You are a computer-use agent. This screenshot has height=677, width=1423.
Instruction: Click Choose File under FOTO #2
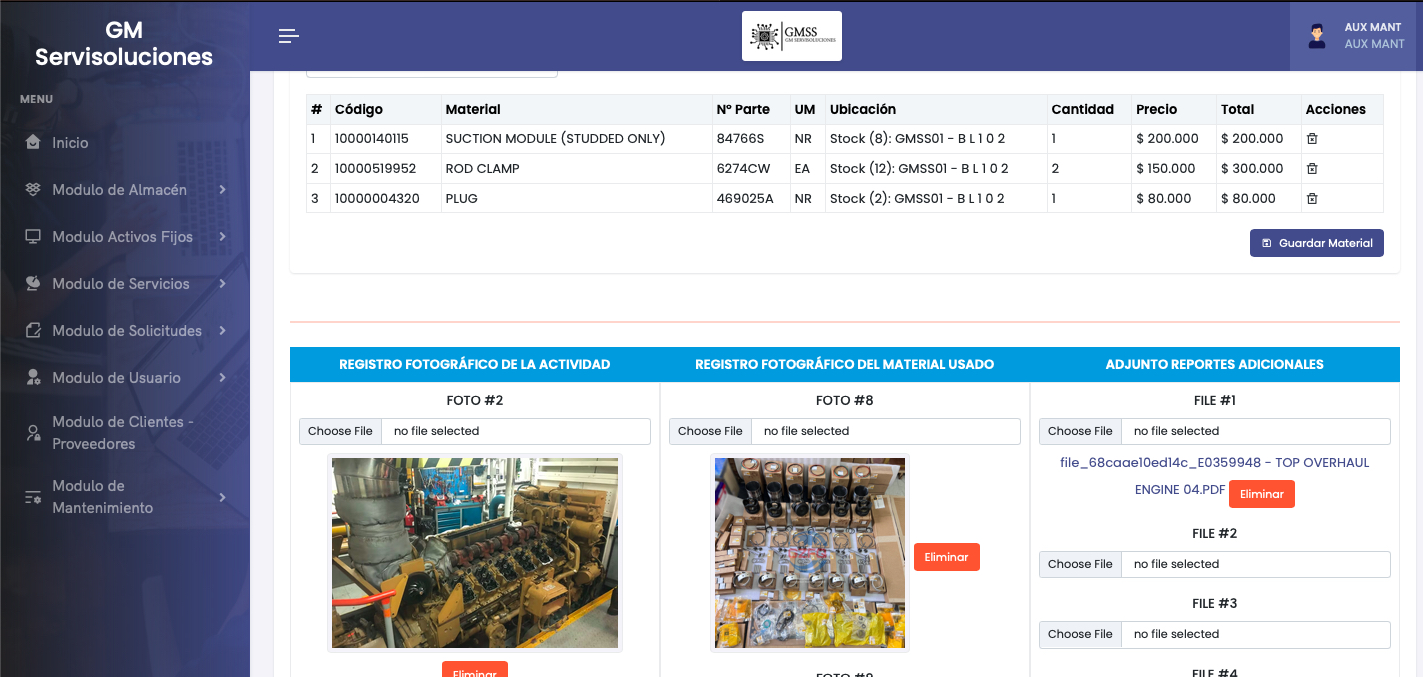pyautogui.click(x=340, y=431)
